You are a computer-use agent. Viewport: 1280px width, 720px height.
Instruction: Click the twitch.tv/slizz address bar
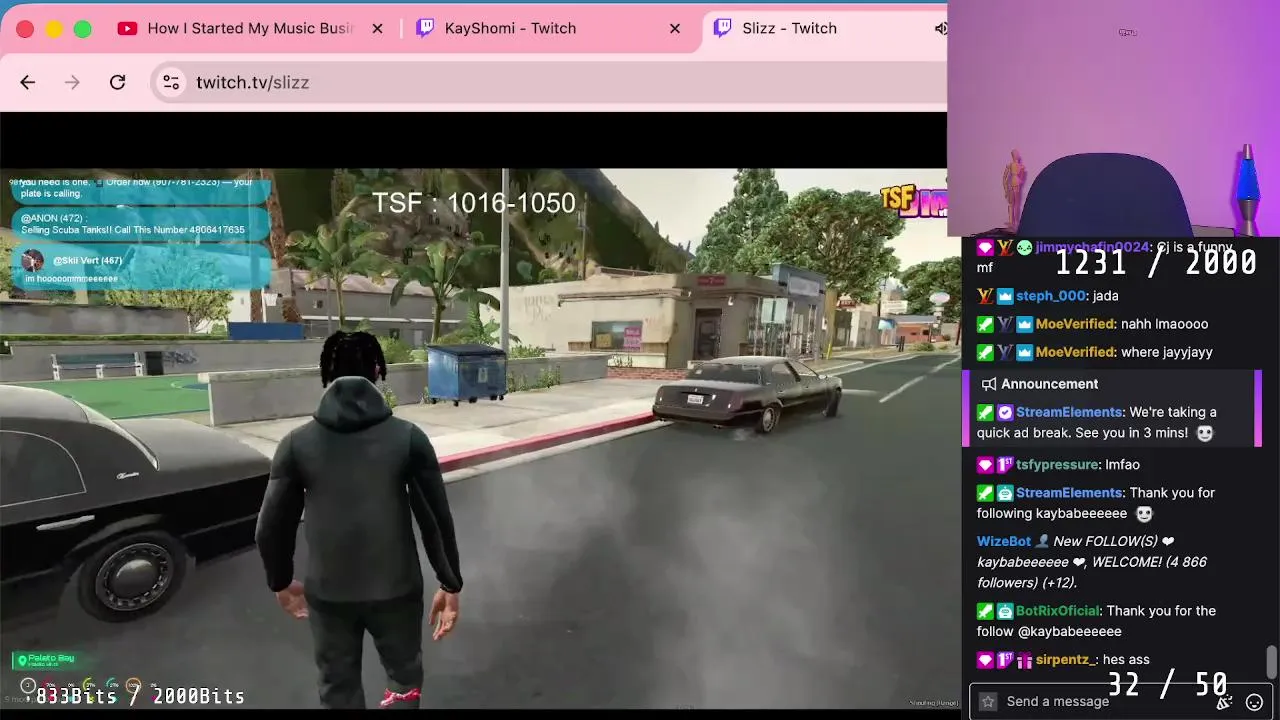pos(550,82)
